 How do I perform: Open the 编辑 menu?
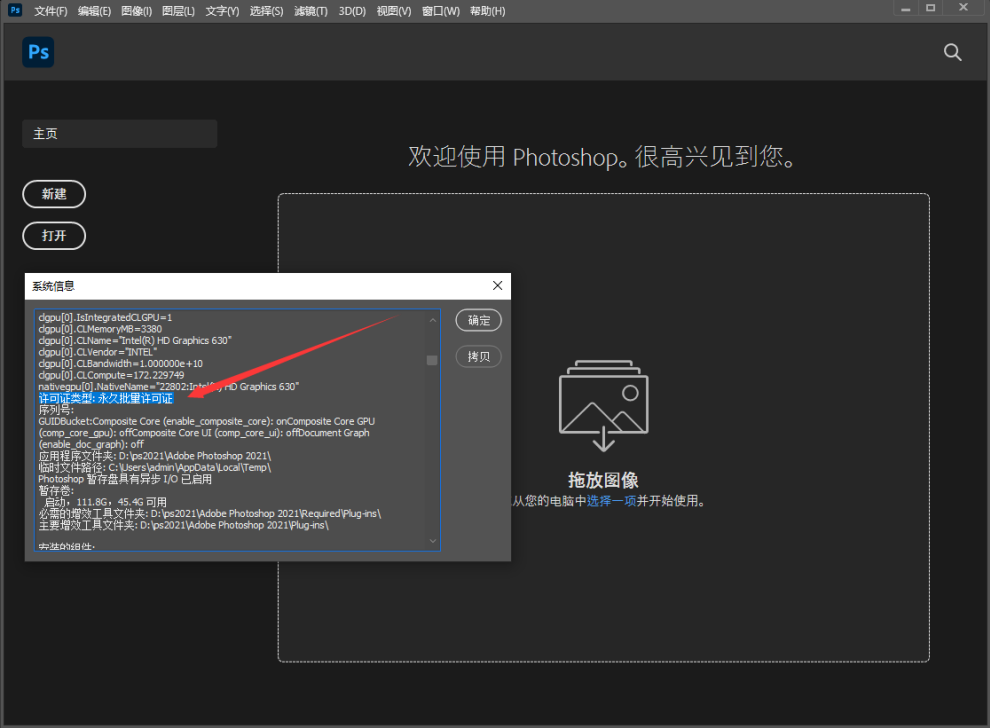(94, 10)
